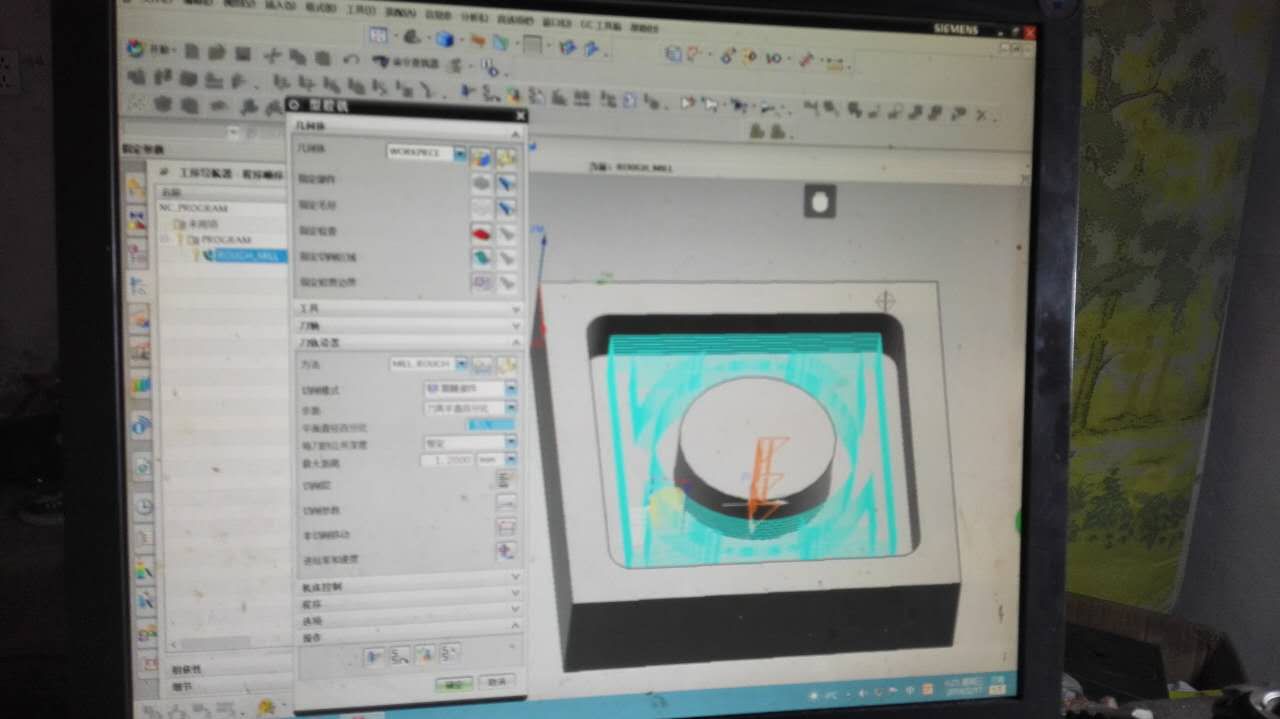Click the edit geometry icon beside WORKPIECE
The width and height of the screenshot is (1280, 719).
coord(507,156)
